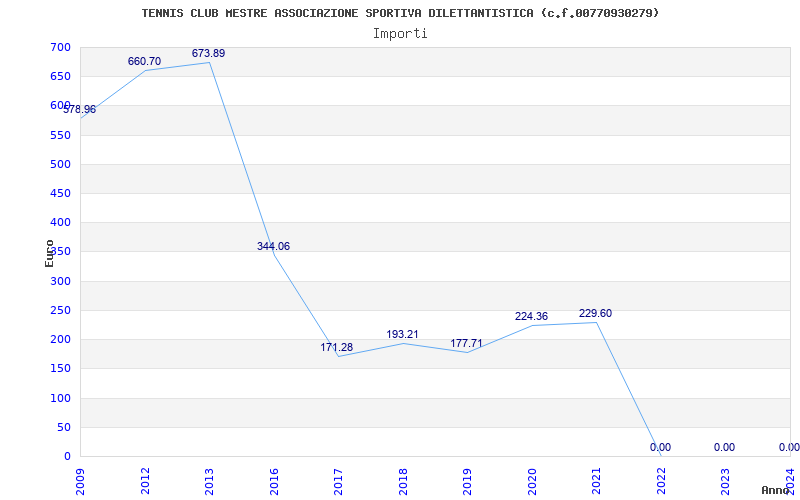
Task: Click the 0 y-axis tick label
Action: click(x=67, y=456)
